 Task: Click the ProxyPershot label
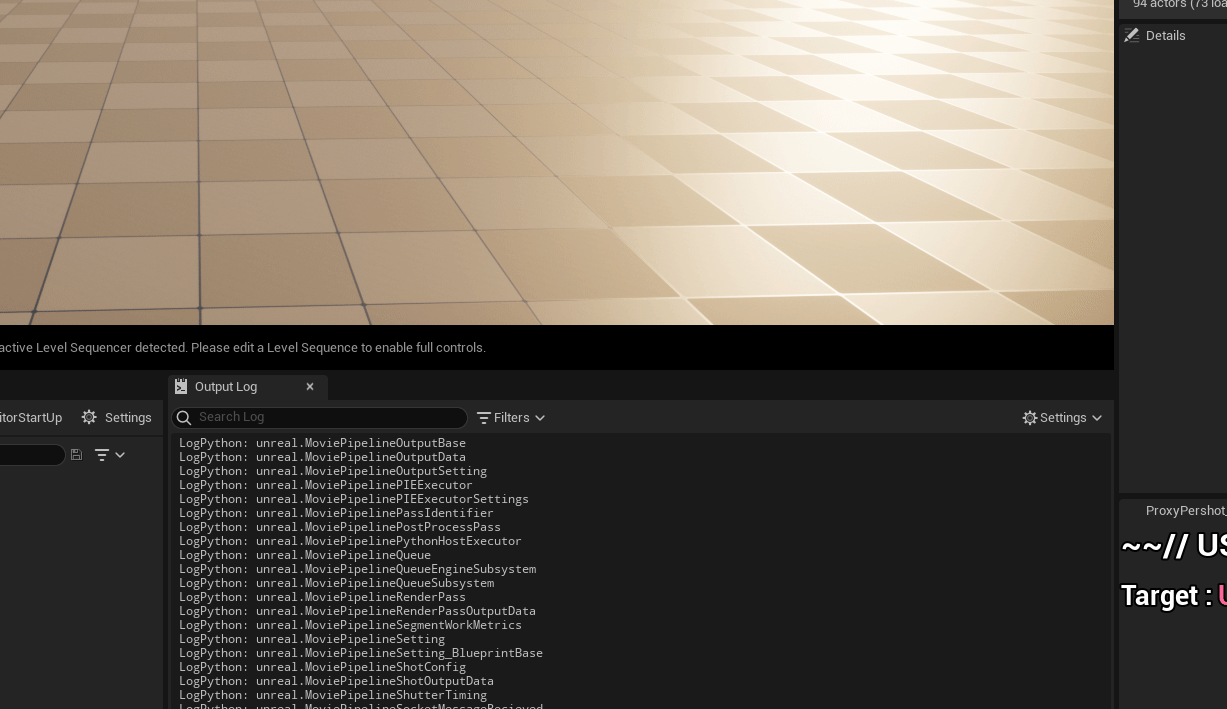1186,511
